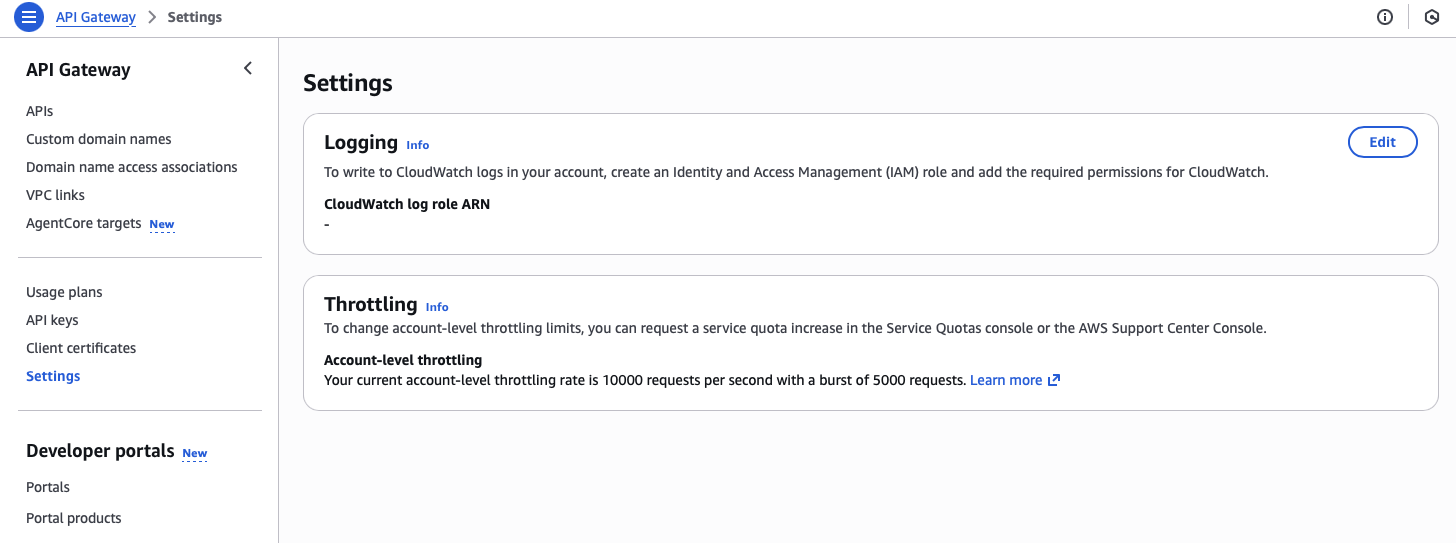Click the external link icon after Learn more
Viewport: 1456px width, 543px height.
[x=1053, y=380]
